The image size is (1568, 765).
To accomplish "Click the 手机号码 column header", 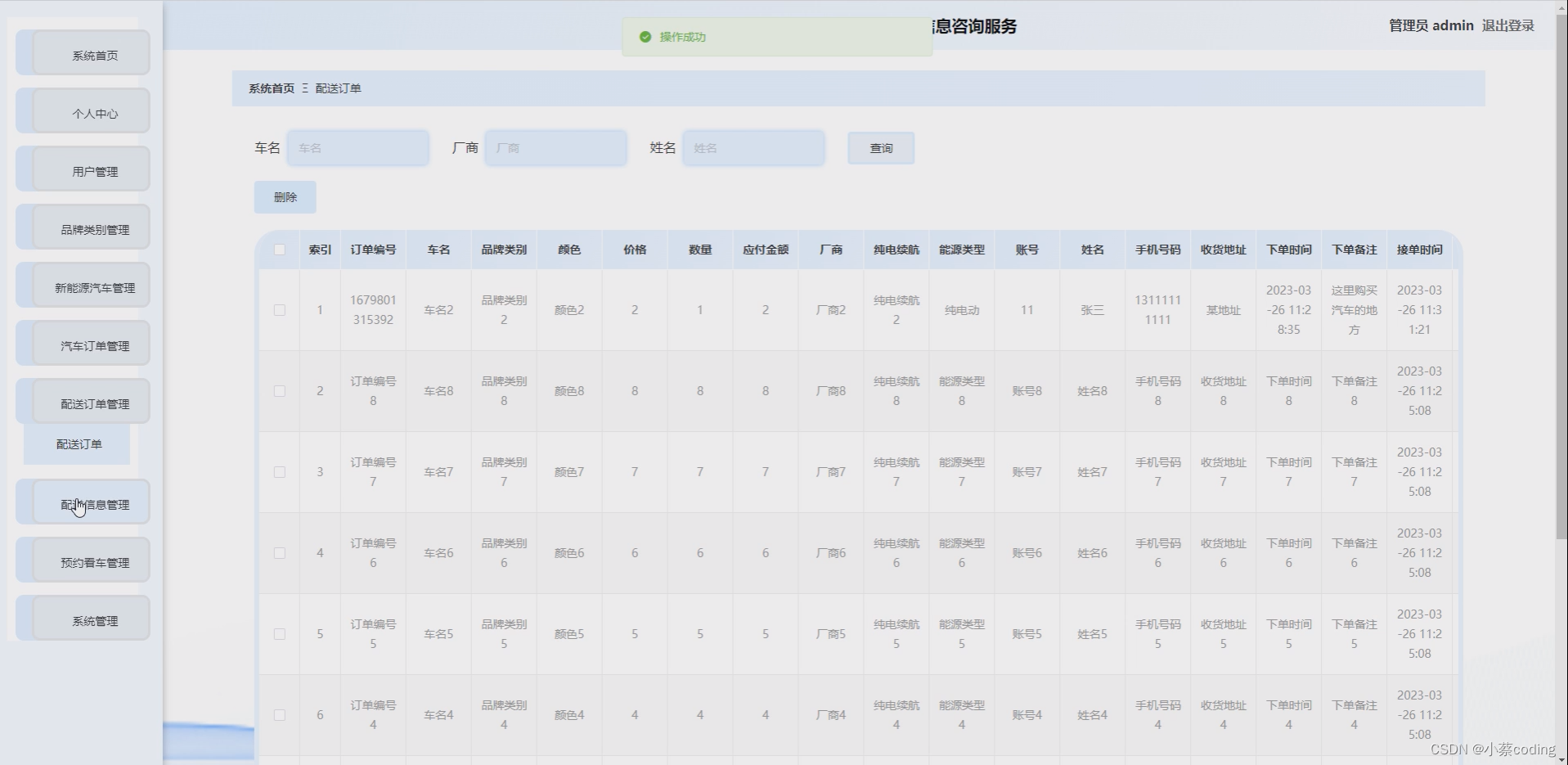I will click(x=1158, y=250).
